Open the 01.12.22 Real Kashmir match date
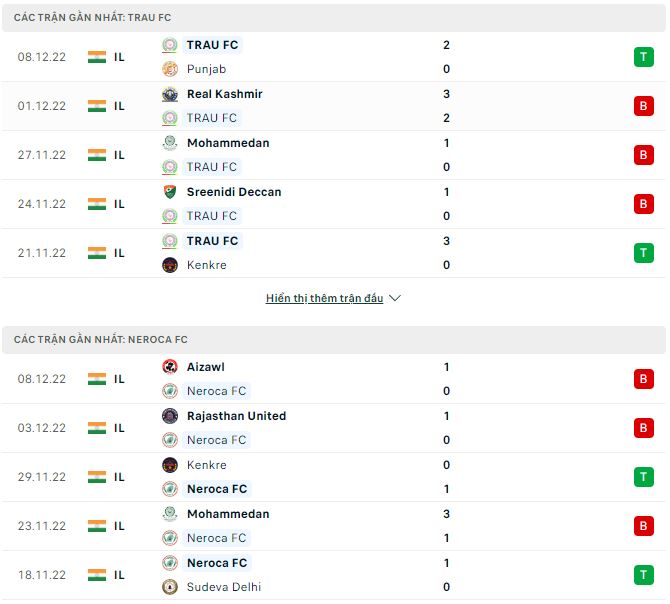The height and width of the screenshot is (604, 670). pos(42,106)
